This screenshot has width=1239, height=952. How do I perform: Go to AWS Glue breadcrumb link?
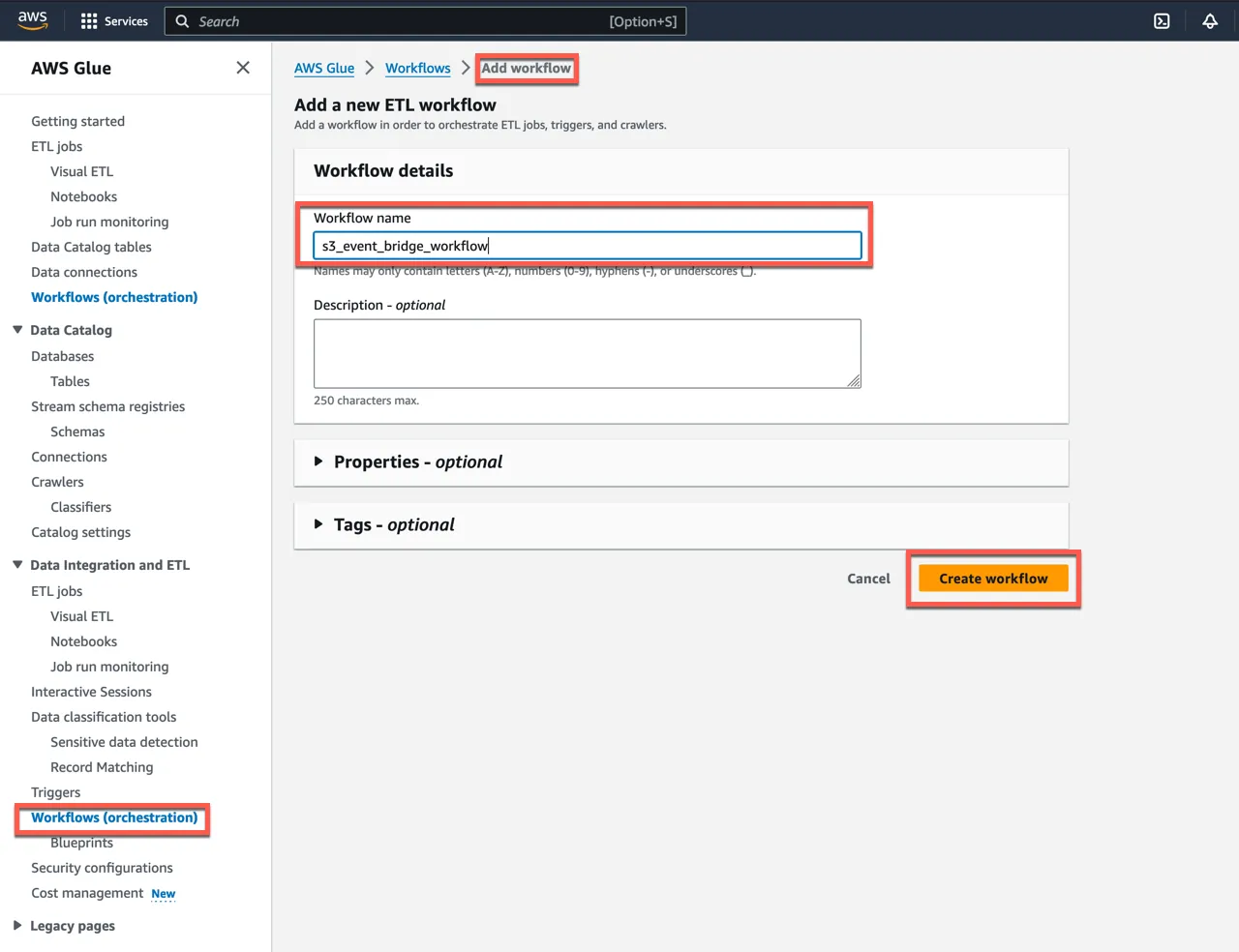pyautogui.click(x=324, y=69)
